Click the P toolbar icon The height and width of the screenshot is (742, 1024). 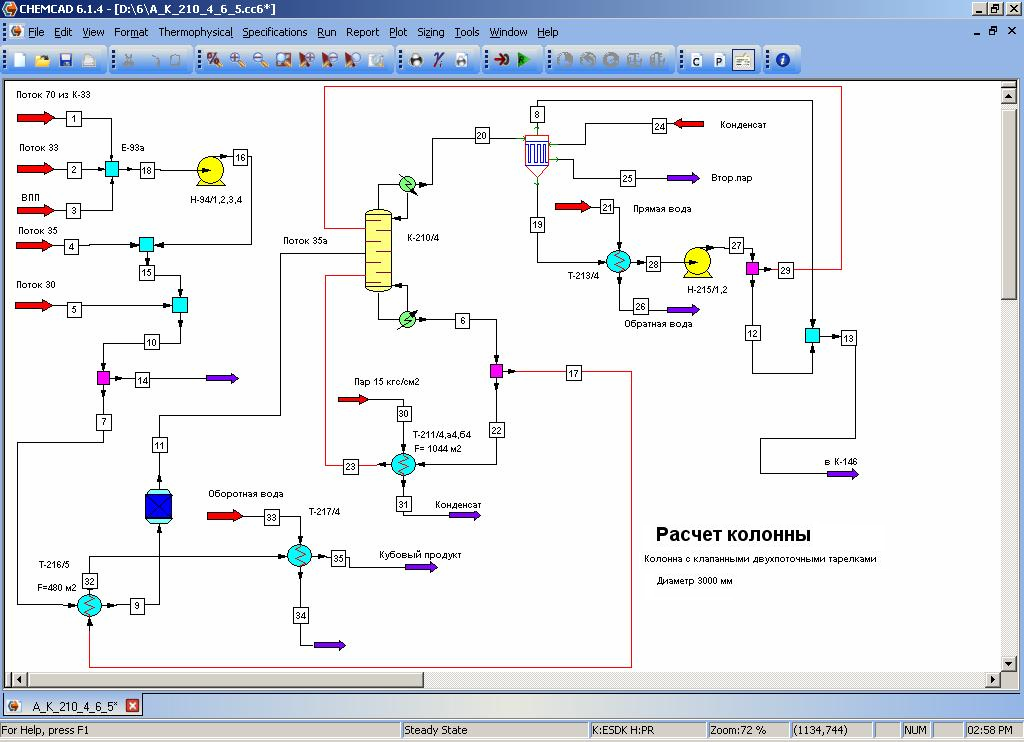[x=718, y=61]
